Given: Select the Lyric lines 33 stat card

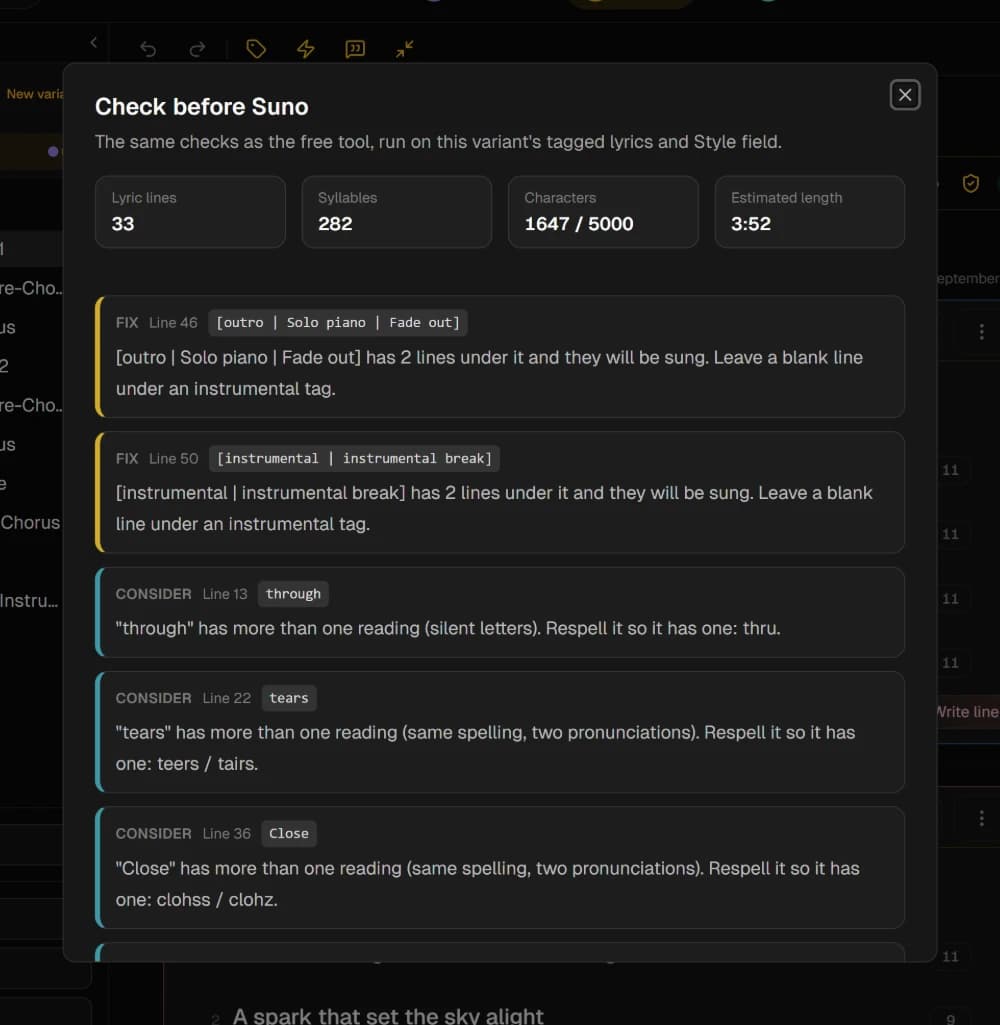Looking at the screenshot, I should (x=190, y=212).
